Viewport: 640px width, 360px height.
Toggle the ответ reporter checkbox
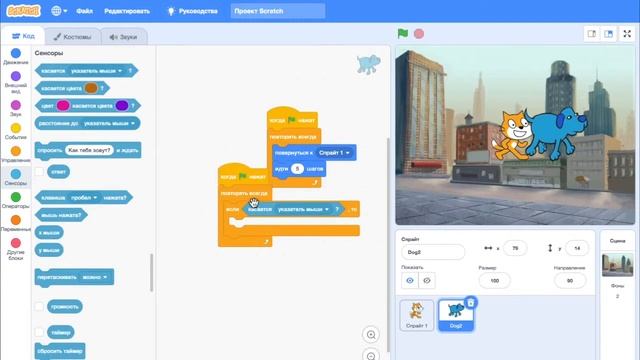tap(39, 171)
